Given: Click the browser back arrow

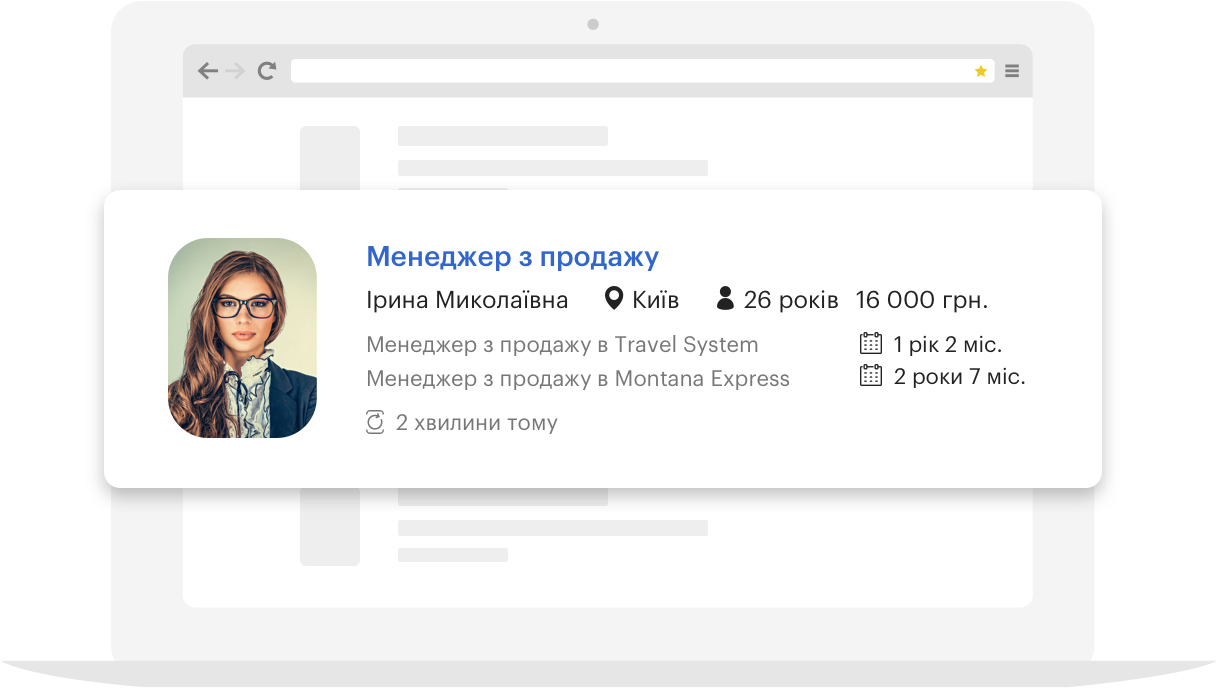Looking at the screenshot, I should tap(207, 71).
